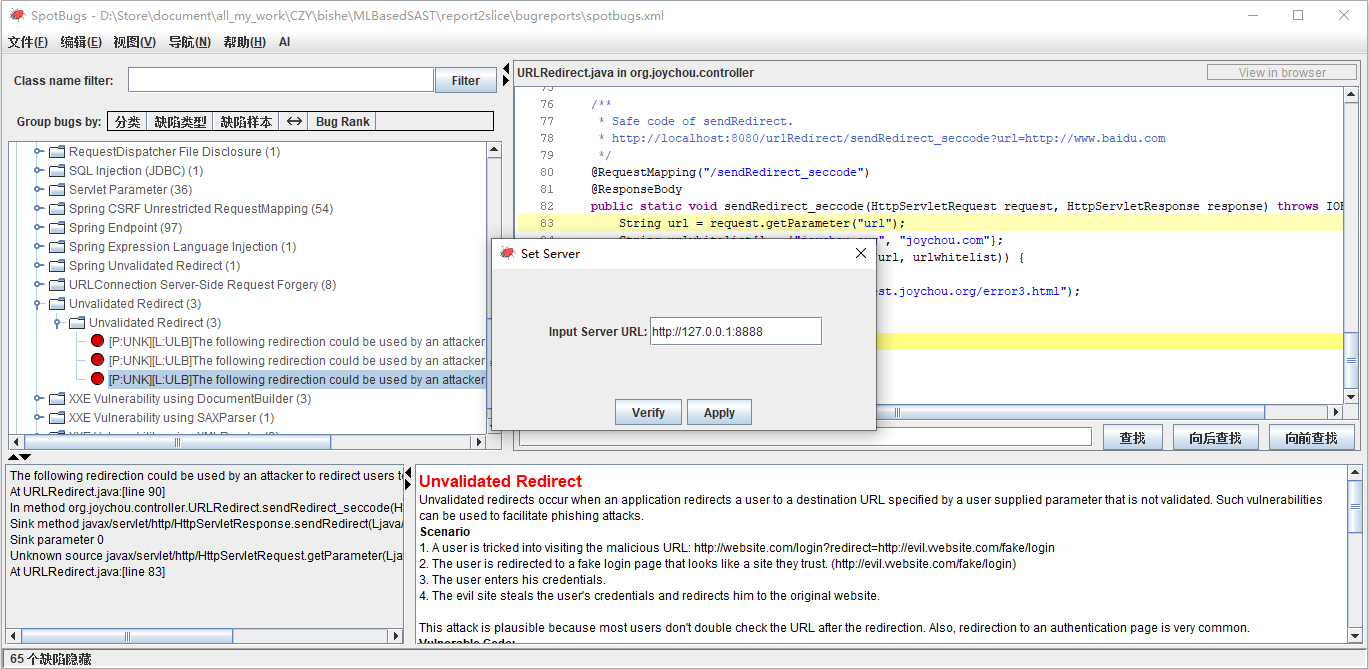Open the 帮助(H) menu
The width and height of the screenshot is (1369, 669).
(x=244, y=42)
